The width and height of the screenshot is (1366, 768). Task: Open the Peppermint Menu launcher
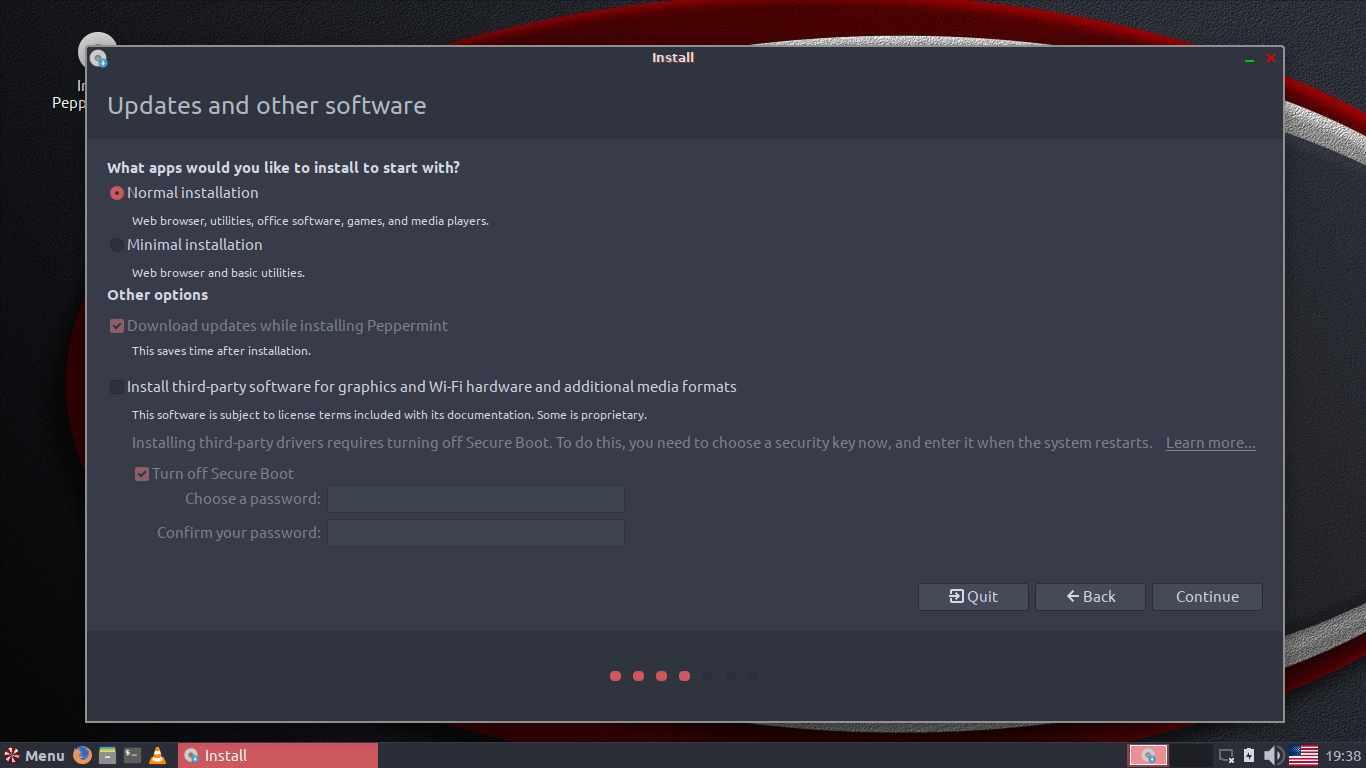[x=34, y=755]
